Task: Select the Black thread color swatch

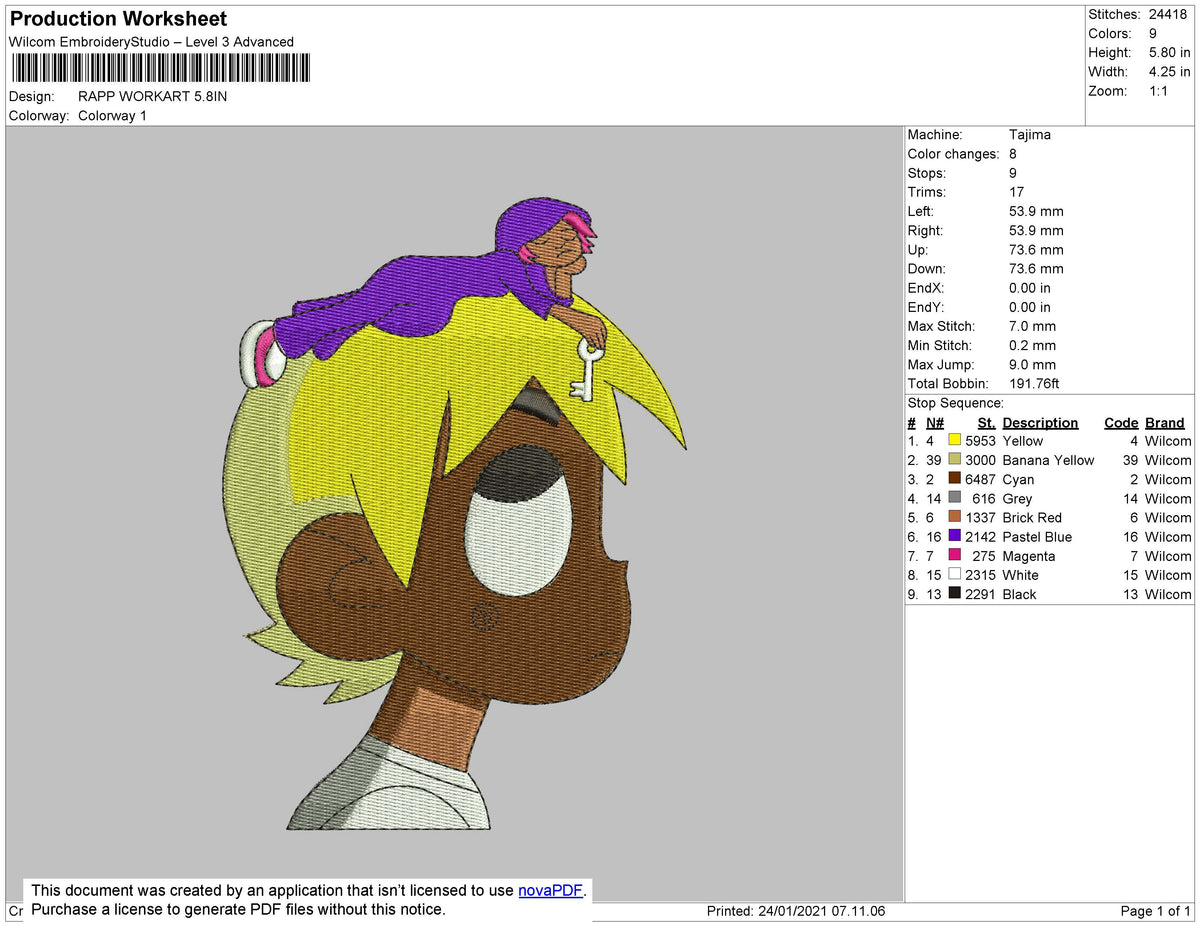Action: point(954,593)
